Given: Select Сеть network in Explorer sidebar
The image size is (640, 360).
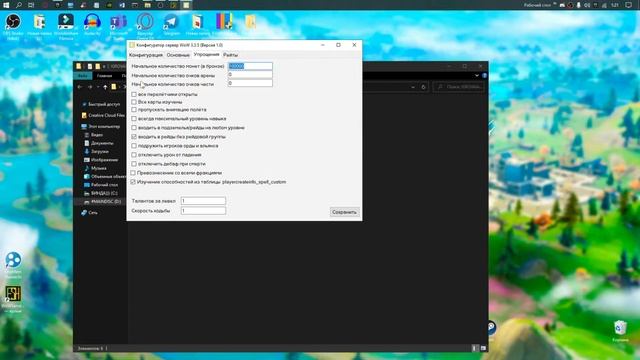Looking at the screenshot, I should (x=89, y=213).
